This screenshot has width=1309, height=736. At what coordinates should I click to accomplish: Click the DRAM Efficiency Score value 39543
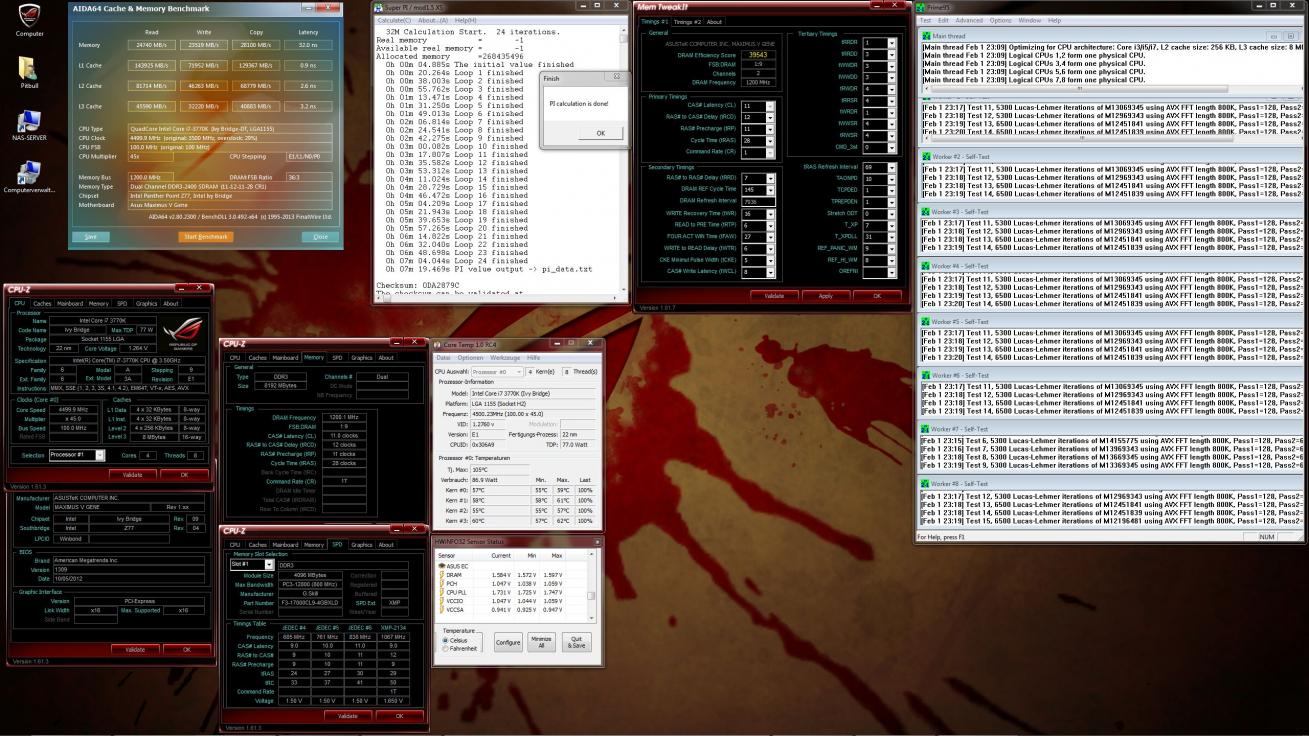pyautogui.click(x=760, y=55)
